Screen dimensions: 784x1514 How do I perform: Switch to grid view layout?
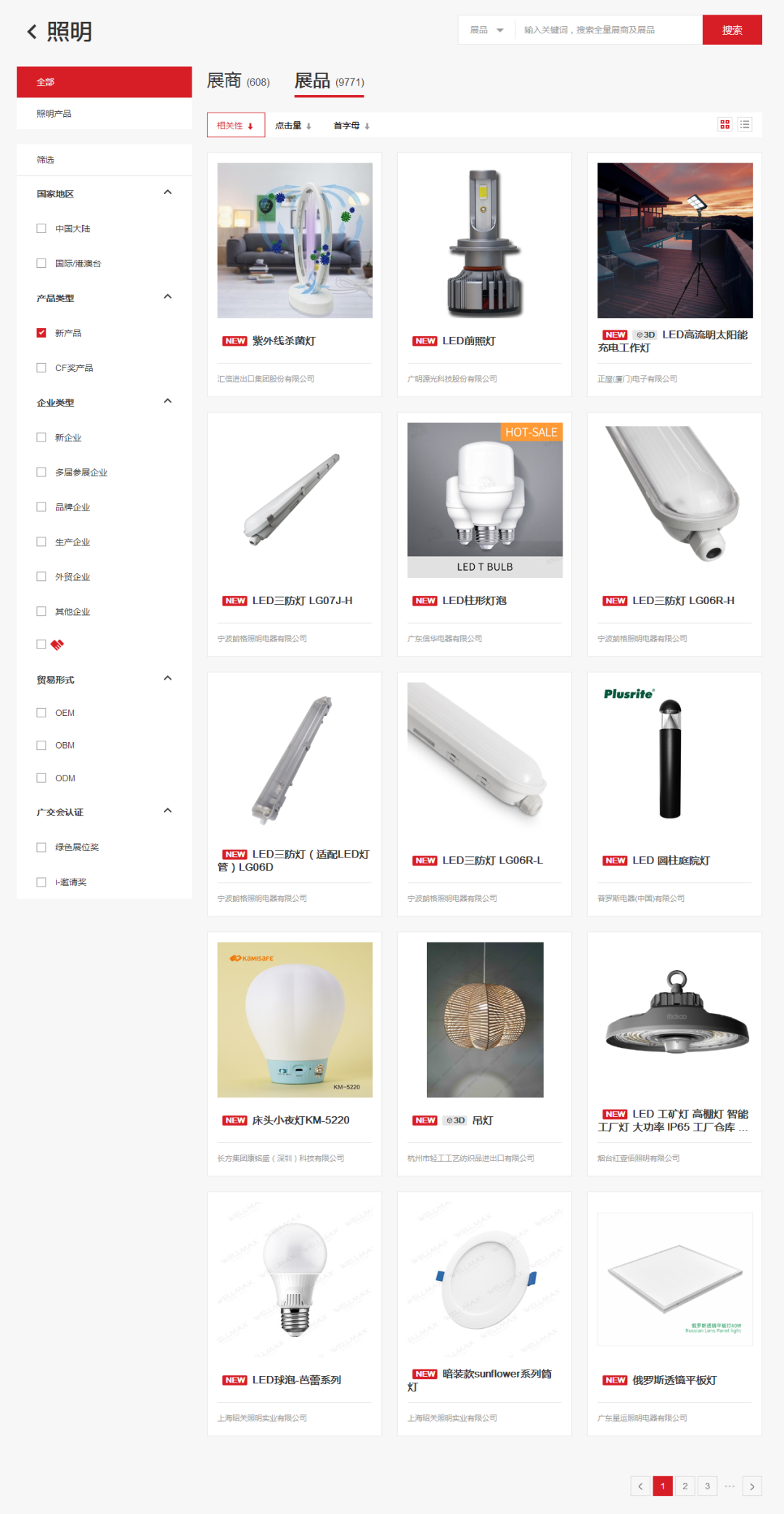(x=724, y=124)
